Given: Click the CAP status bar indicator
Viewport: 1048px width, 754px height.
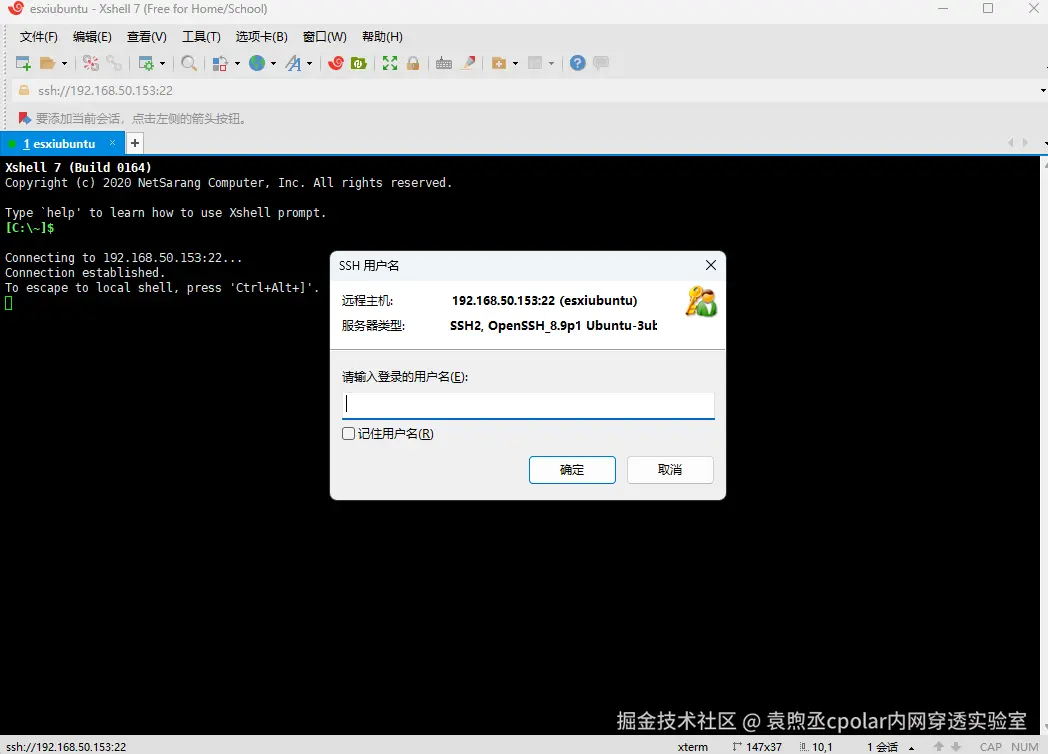Looking at the screenshot, I should click(991, 747).
